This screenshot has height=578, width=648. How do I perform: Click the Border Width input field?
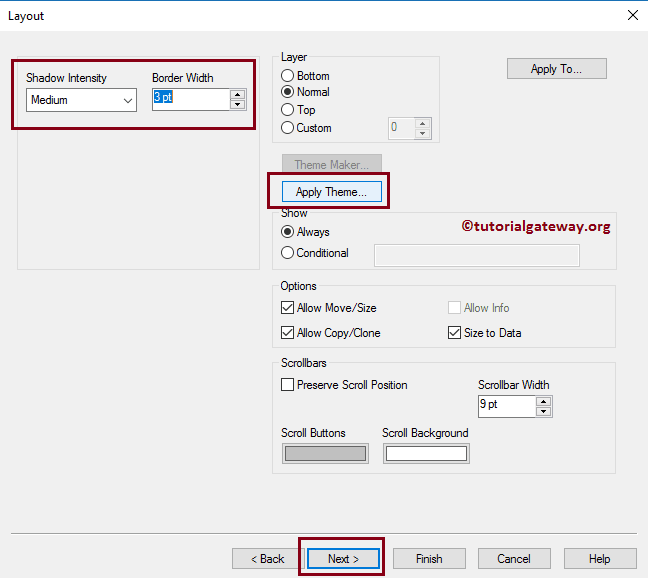(191, 99)
